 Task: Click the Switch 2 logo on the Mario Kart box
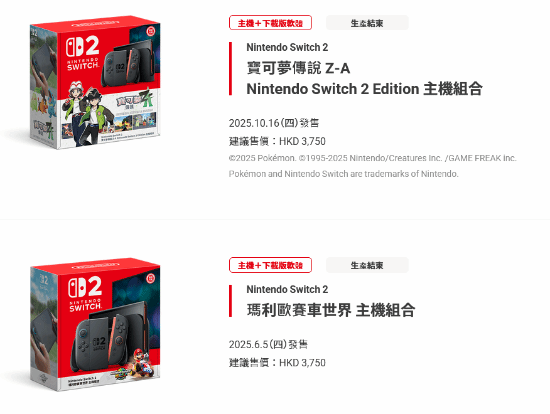pos(85,294)
